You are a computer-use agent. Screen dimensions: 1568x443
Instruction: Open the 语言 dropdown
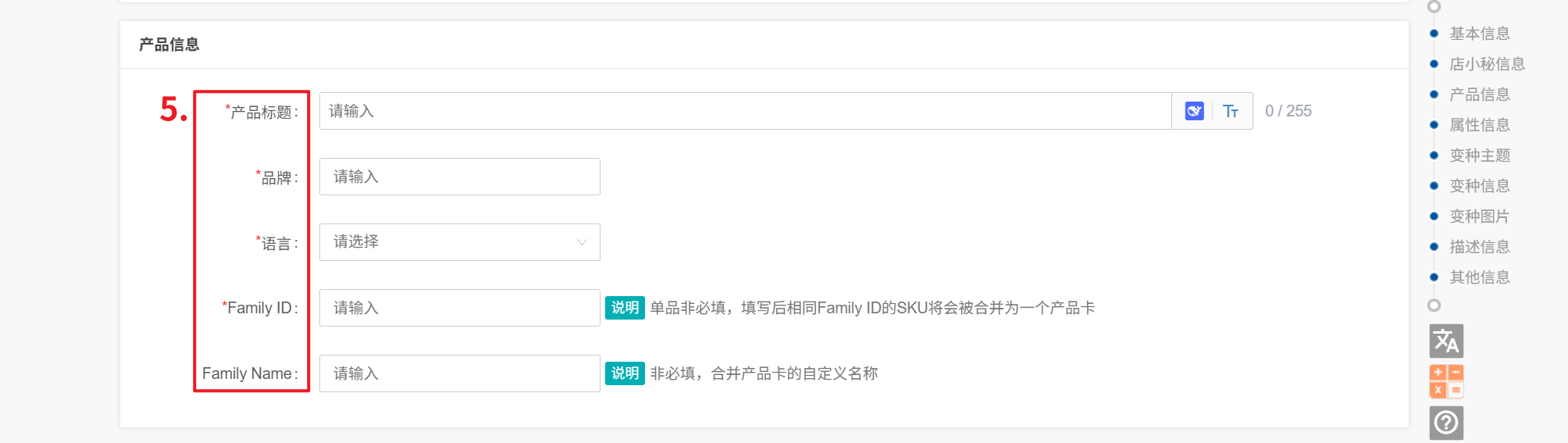coord(459,242)
